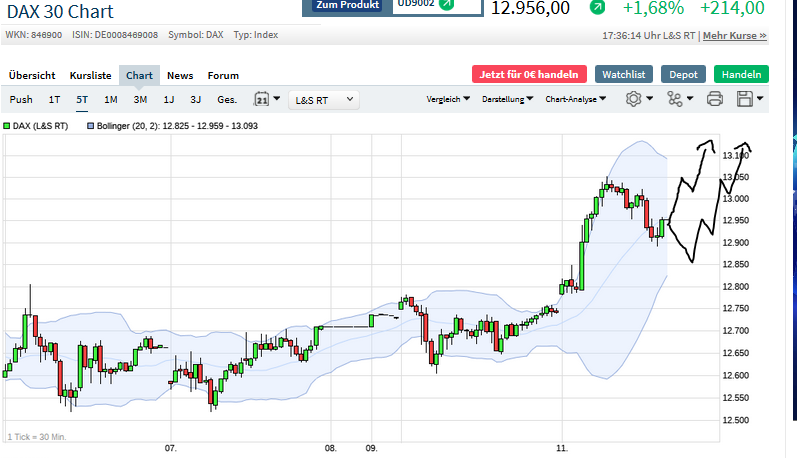Click the share chart icon
This screenshot has width=797, height=458.
[678, 99]
